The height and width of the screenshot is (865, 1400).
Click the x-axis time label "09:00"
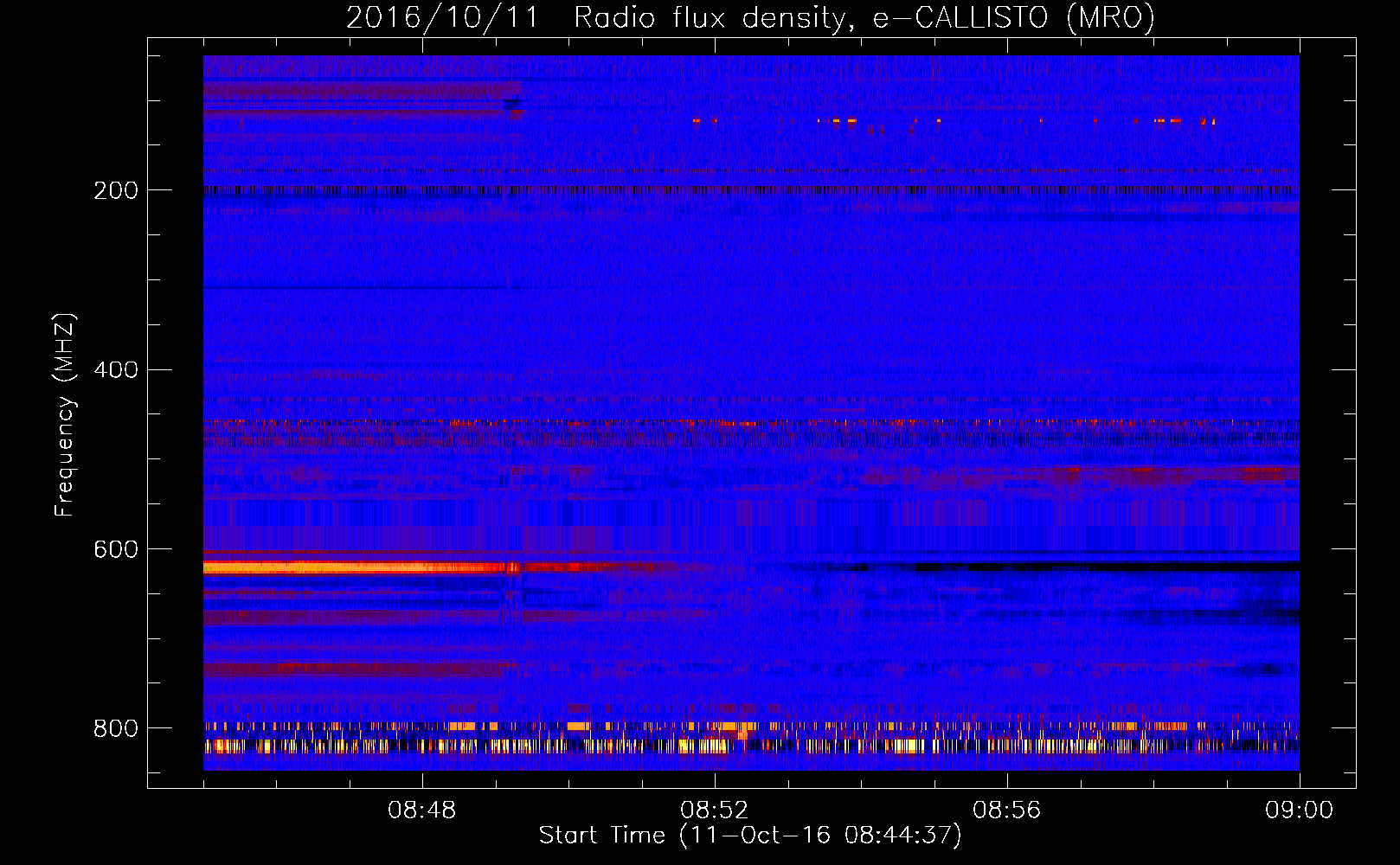pyautogui.click(x=1300, y=811)
